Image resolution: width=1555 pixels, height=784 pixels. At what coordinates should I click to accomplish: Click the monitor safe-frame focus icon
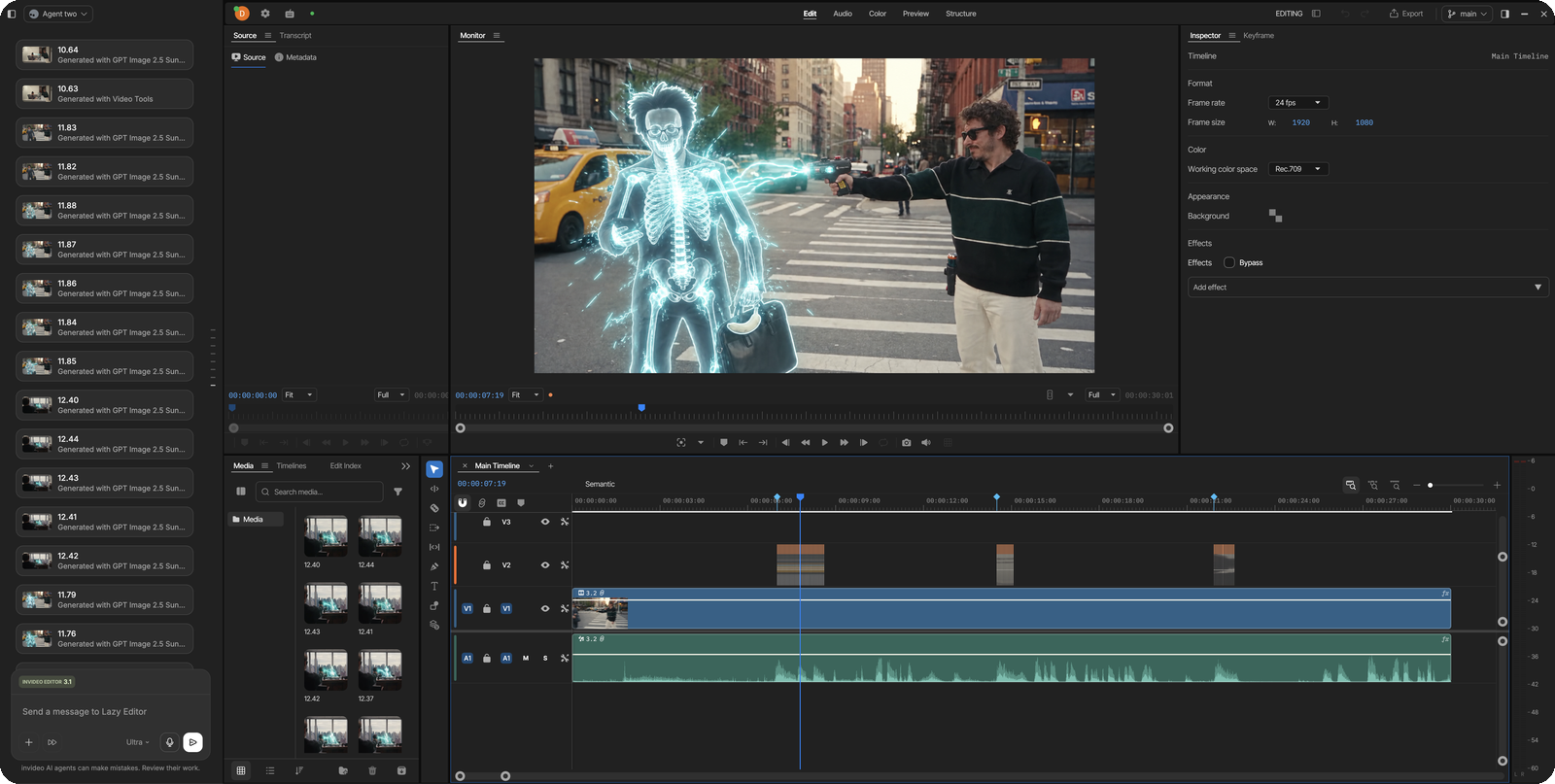click(x=681, y=442)
